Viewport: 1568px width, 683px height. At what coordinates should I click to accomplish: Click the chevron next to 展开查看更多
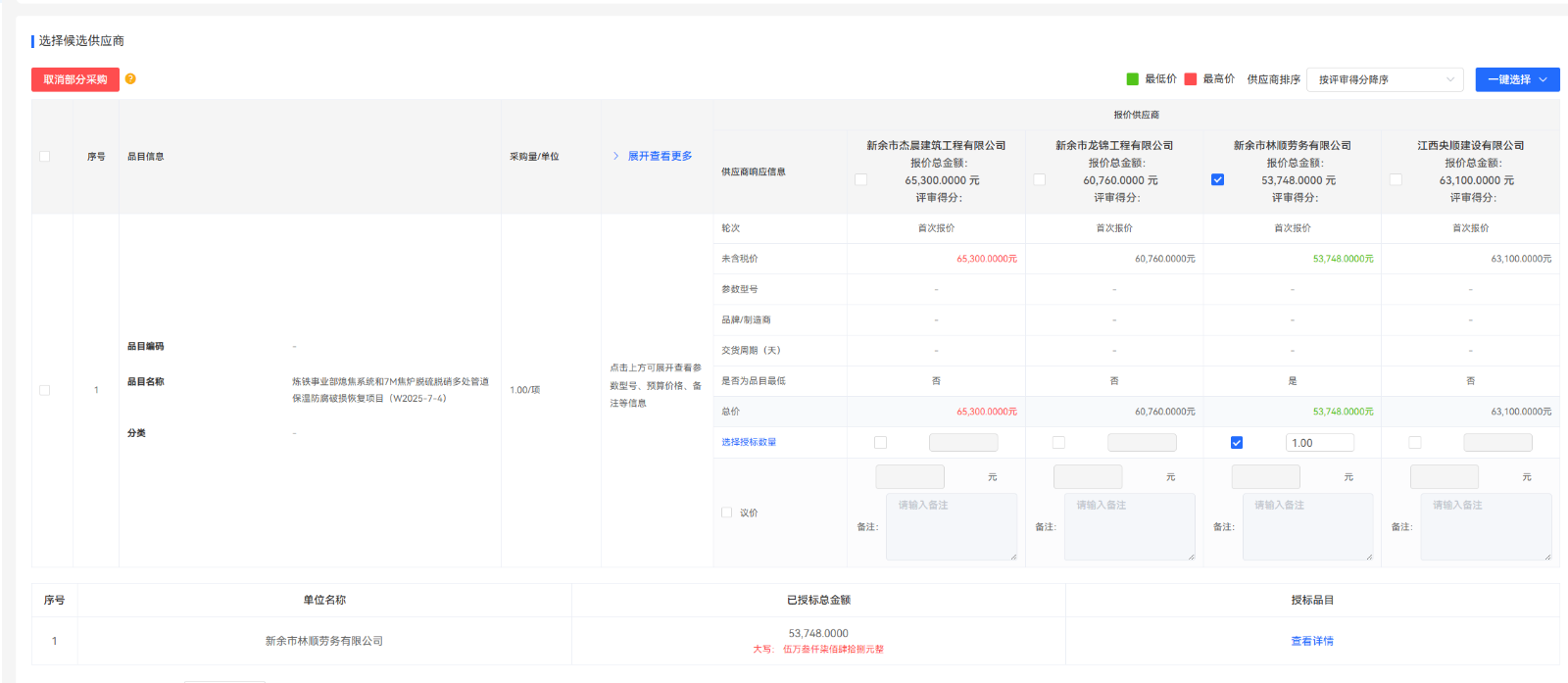(615, 156)
